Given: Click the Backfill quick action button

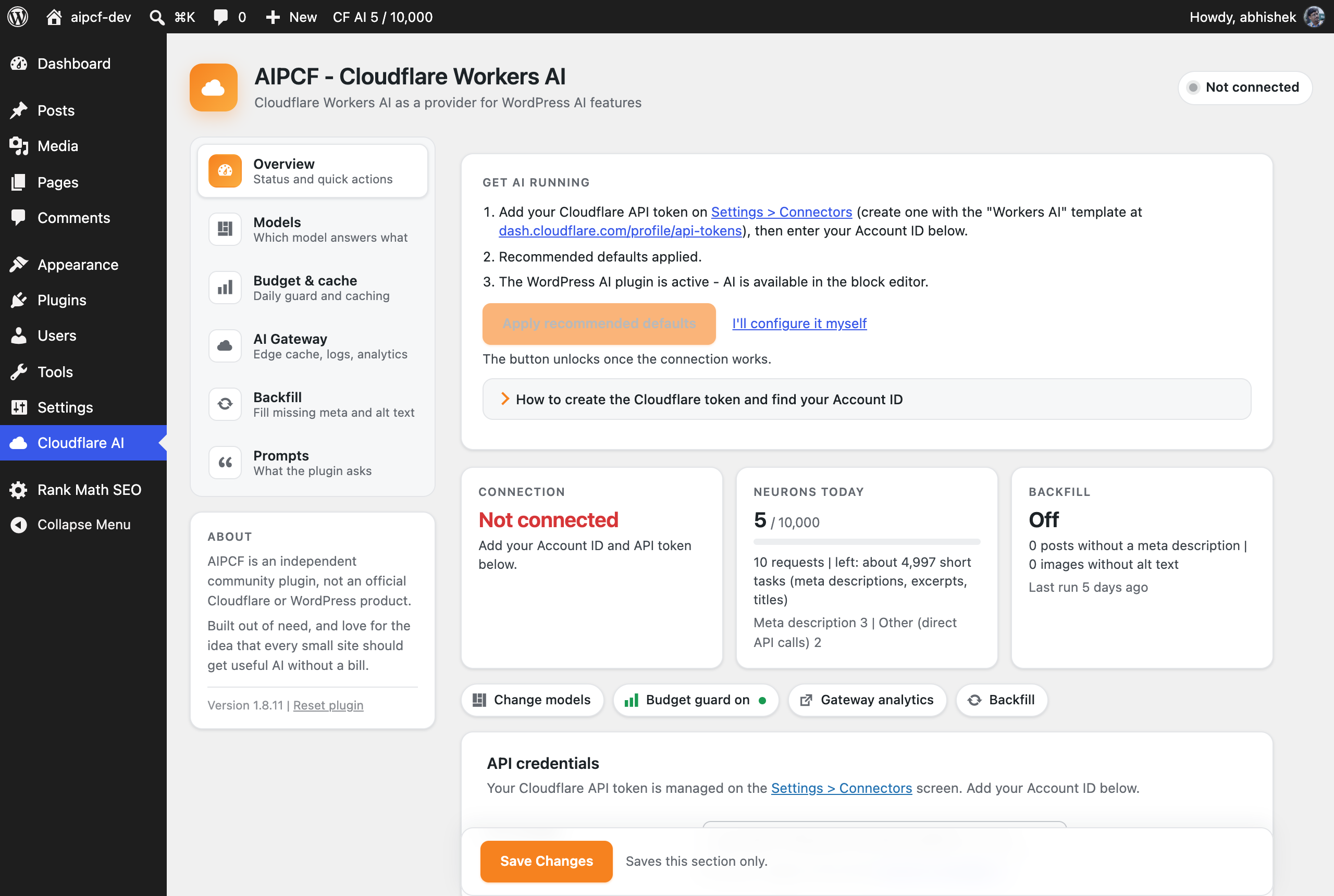Looking at the screenshot, I should click(x=1002, y=700).
